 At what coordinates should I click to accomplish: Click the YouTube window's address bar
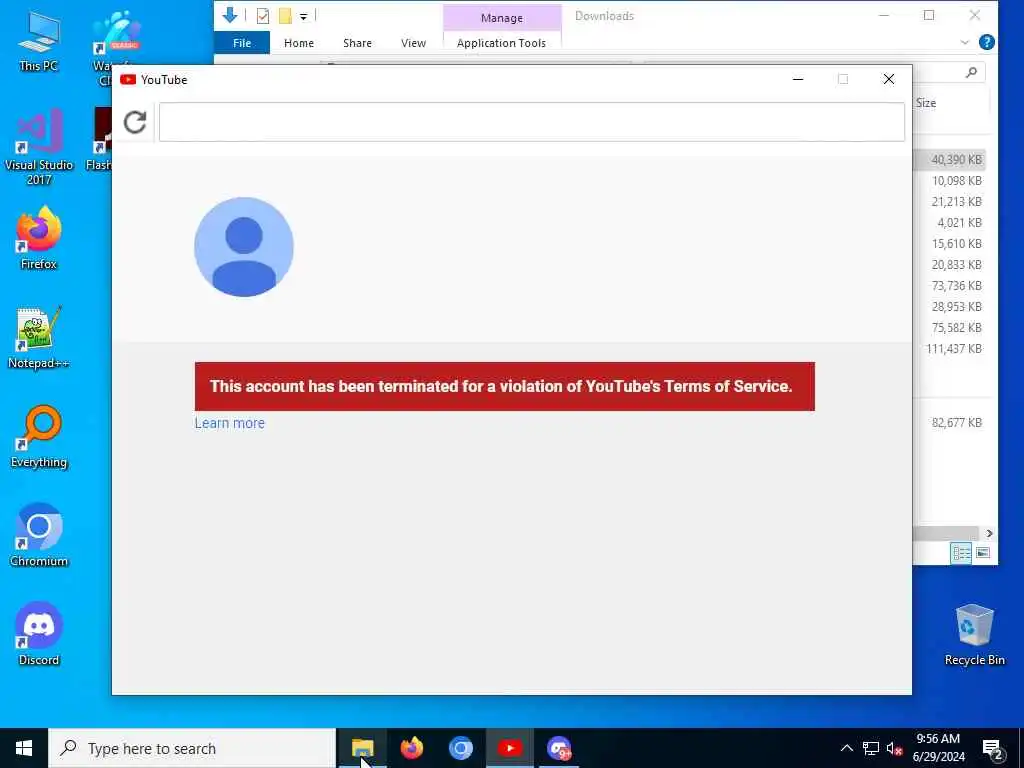pos(532,121)
